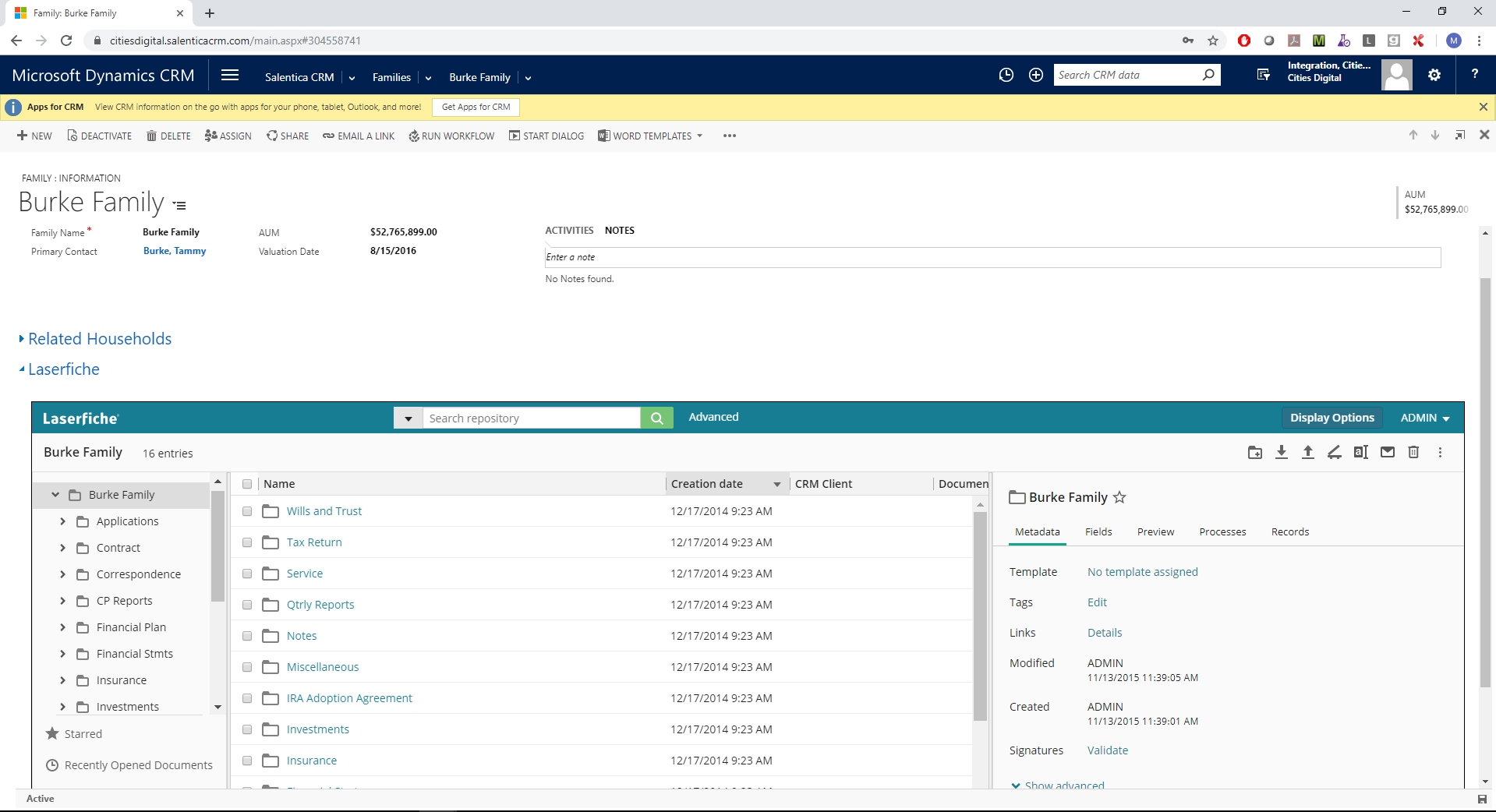Screen dimensions: 1496x812
Task: Click the Laserfiche trash delete icon
Action: click(1413, 452)
